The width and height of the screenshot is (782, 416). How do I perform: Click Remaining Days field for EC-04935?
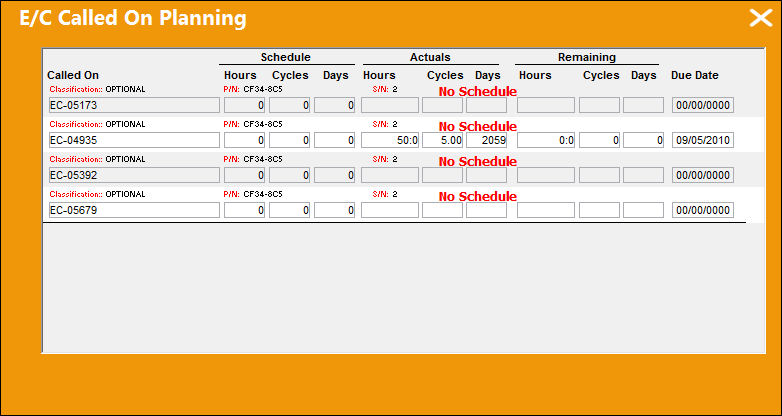click(643, 140)
